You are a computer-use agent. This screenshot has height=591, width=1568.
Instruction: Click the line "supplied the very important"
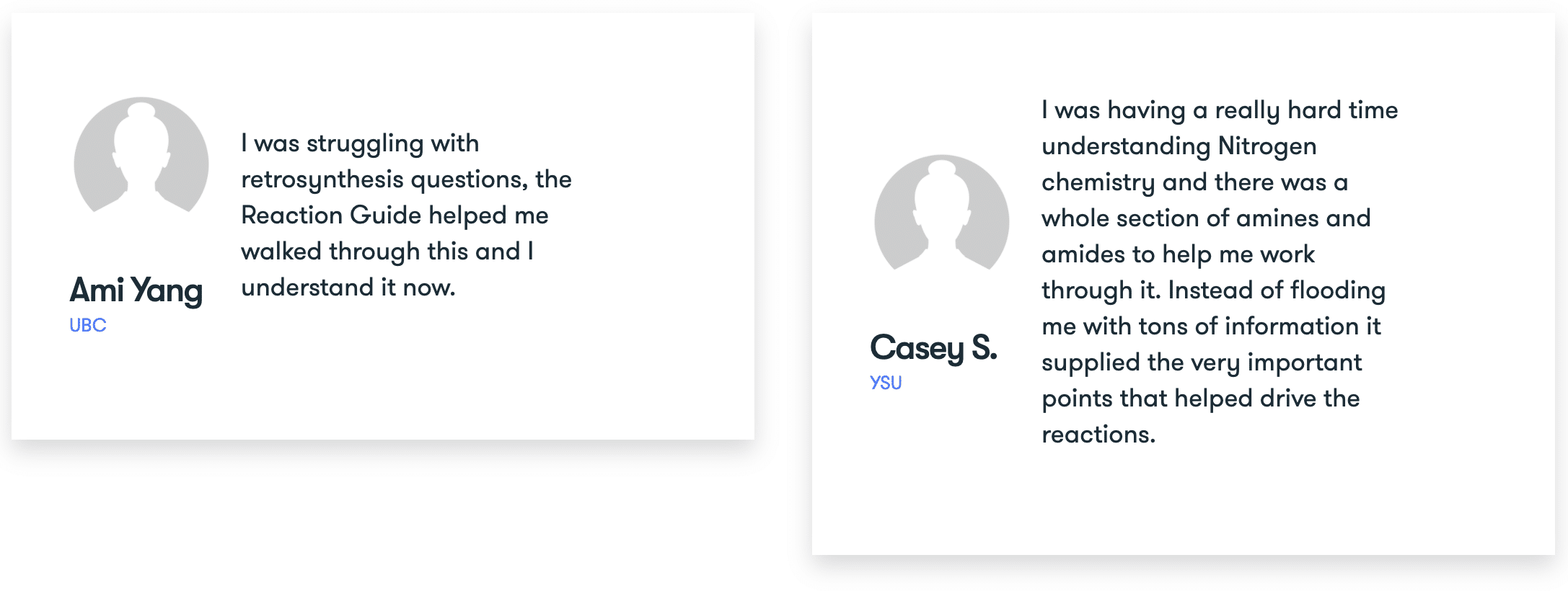click(x=1202, y=363)
